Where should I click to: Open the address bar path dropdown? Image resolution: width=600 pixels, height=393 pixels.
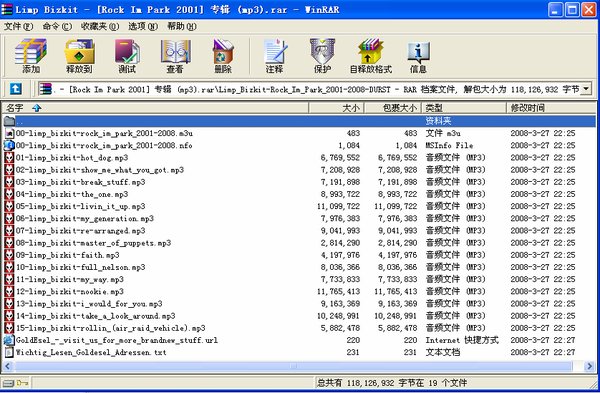click(586, 89)
